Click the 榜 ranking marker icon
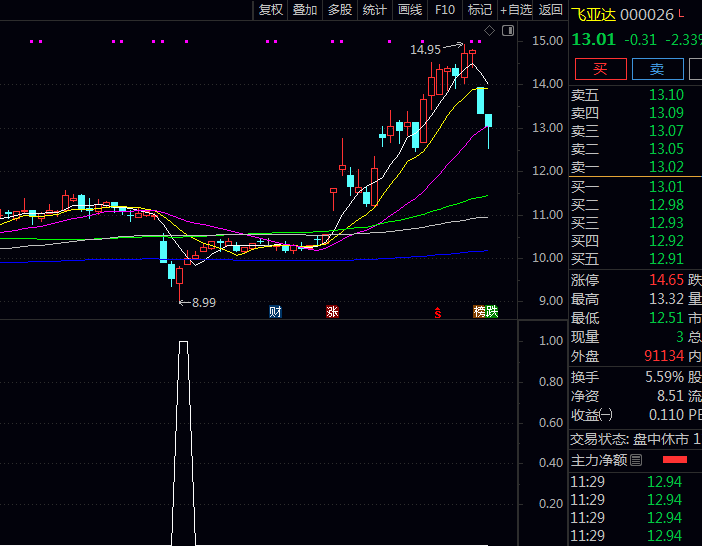Viewport: 702px width, 546px height. pos(480,312)
